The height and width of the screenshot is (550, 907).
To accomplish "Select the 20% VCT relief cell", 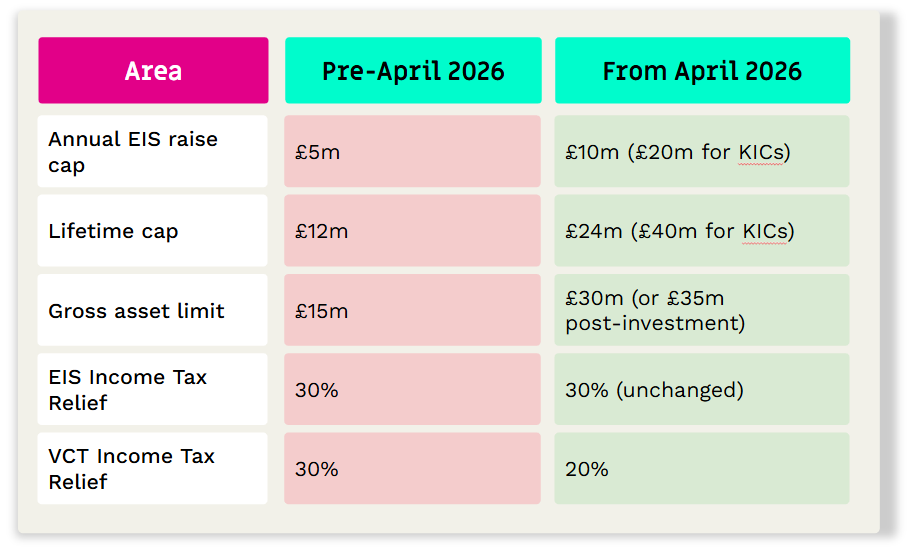I will [702, 468].
